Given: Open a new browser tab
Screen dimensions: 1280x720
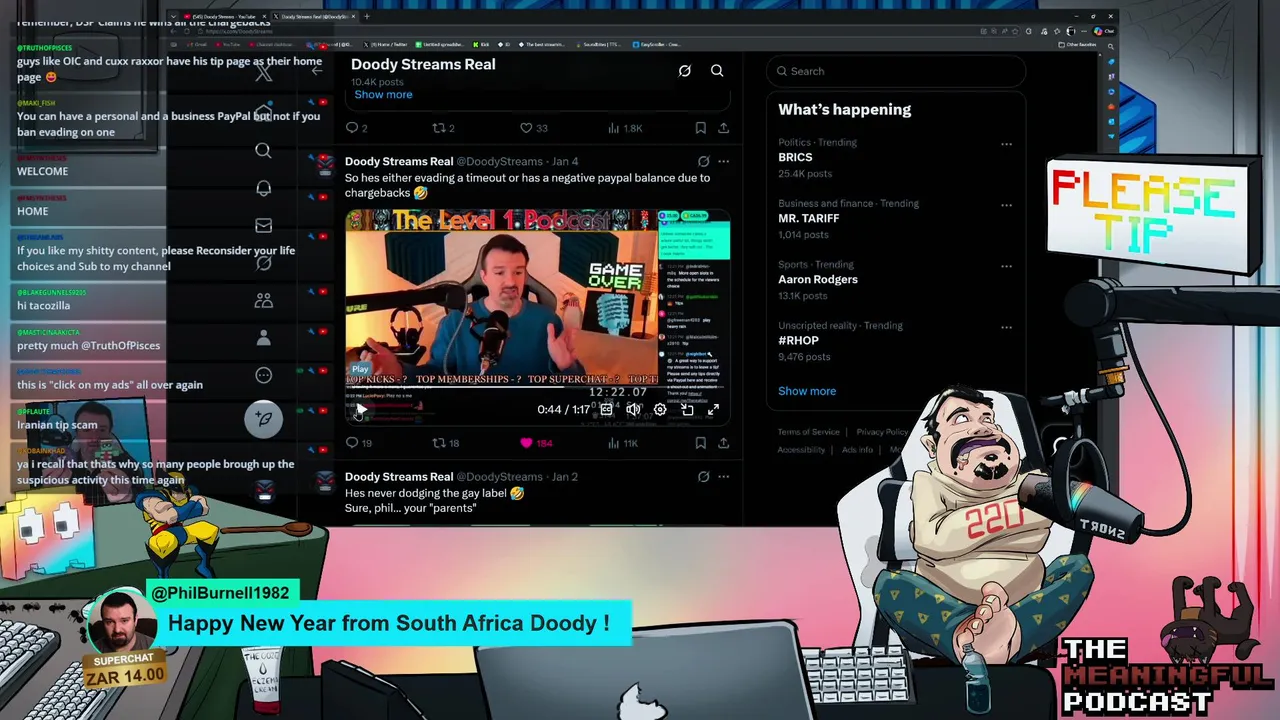Looking at the screenshot, I should [366, 16].
